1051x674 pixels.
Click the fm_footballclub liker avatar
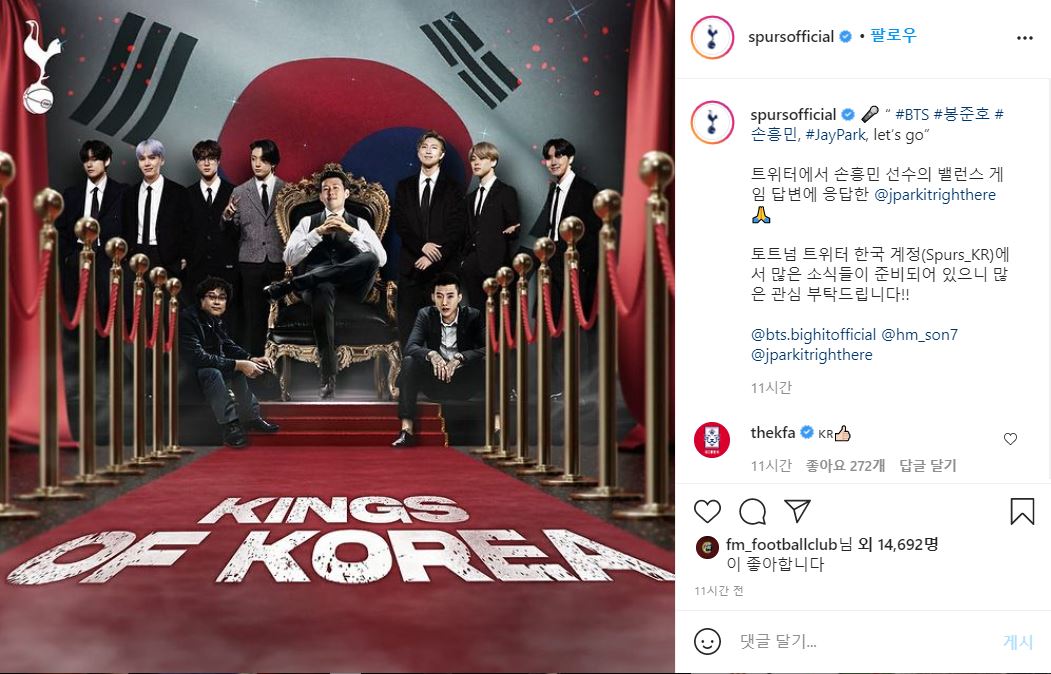point(707,547)
